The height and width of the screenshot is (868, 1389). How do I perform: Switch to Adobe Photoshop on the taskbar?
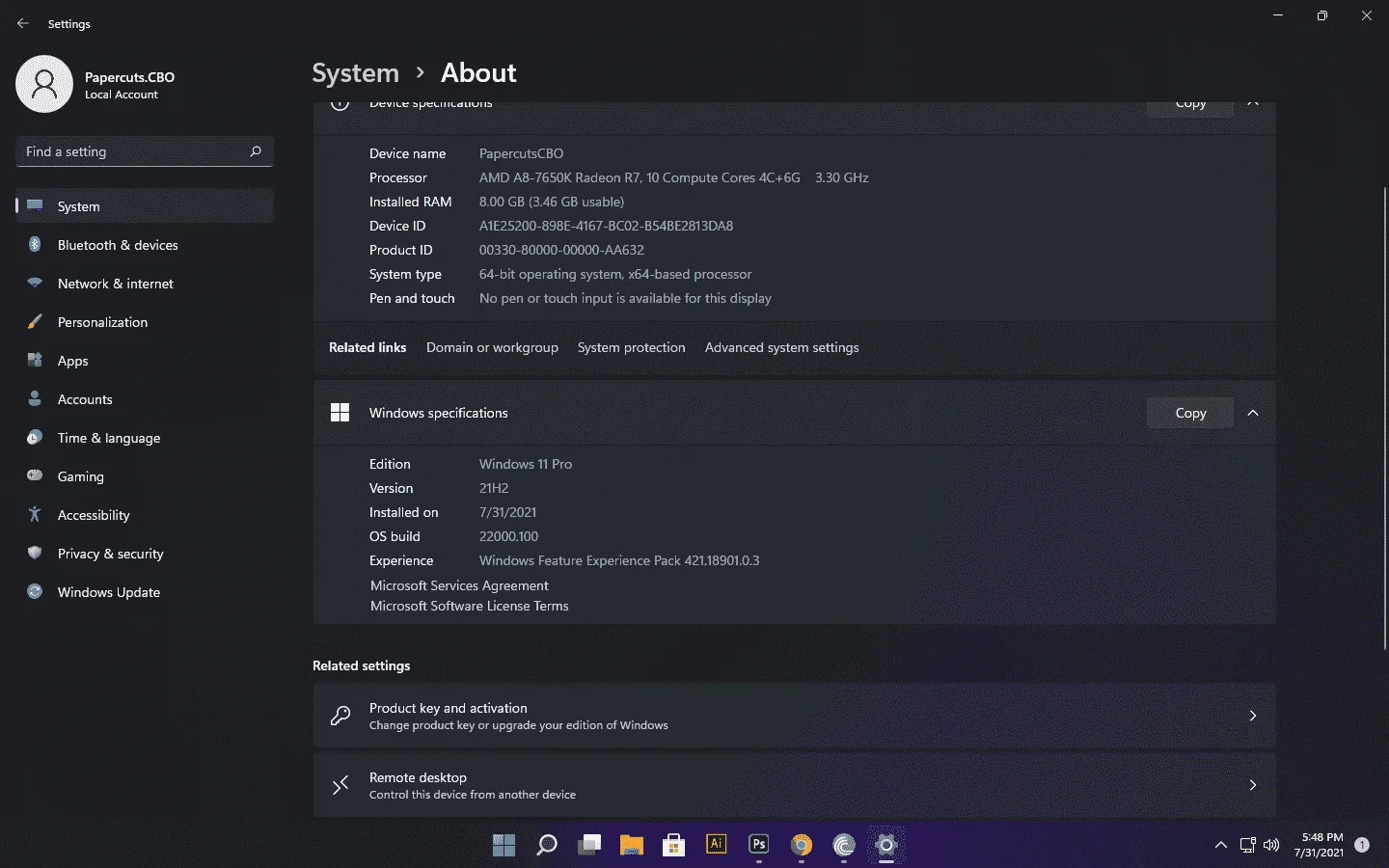tap(759, 845)
